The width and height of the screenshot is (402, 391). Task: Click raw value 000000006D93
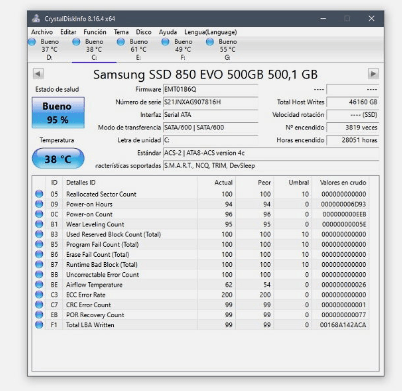[x=343, y=204]
